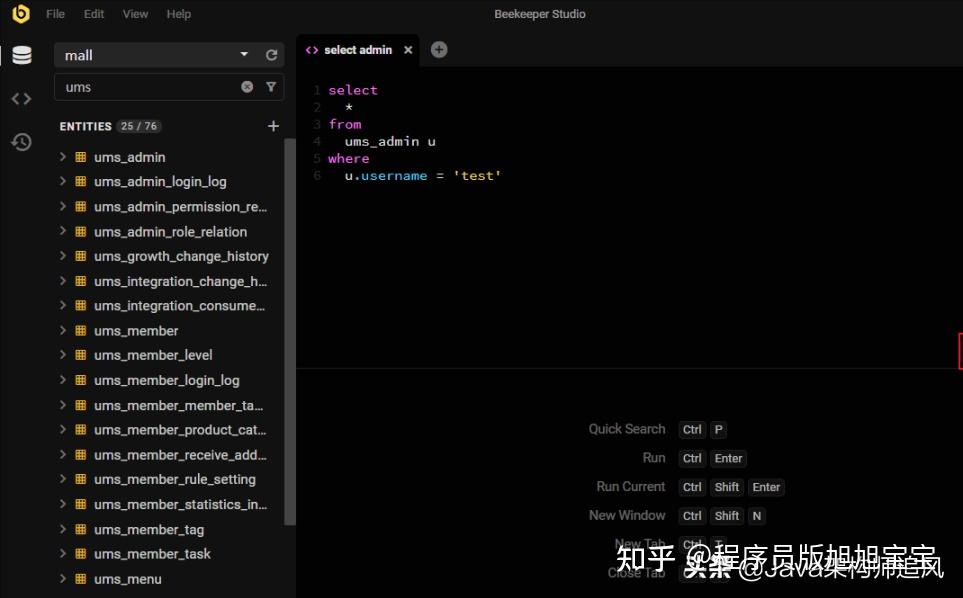Expand the ums_admin_login_log table
Image resolution: width=963 pixels, height=598 pixels.
[x=63, y=181]
